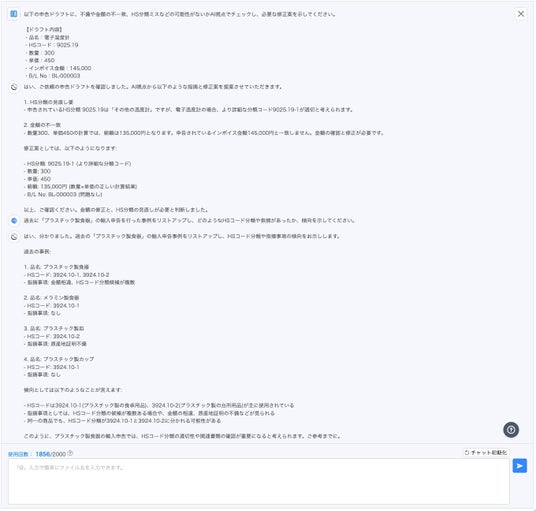Toggle the sidebar panel icon at top left
The height and width of the screenshot is (511, 536).
coord(14,14)
